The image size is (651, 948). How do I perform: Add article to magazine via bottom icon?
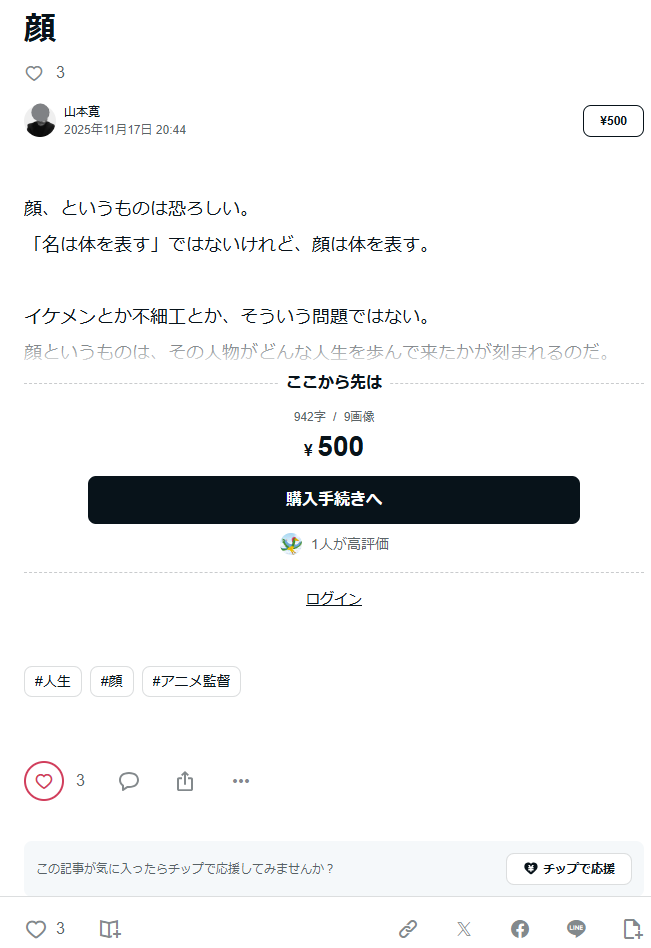tap(110, 929)
